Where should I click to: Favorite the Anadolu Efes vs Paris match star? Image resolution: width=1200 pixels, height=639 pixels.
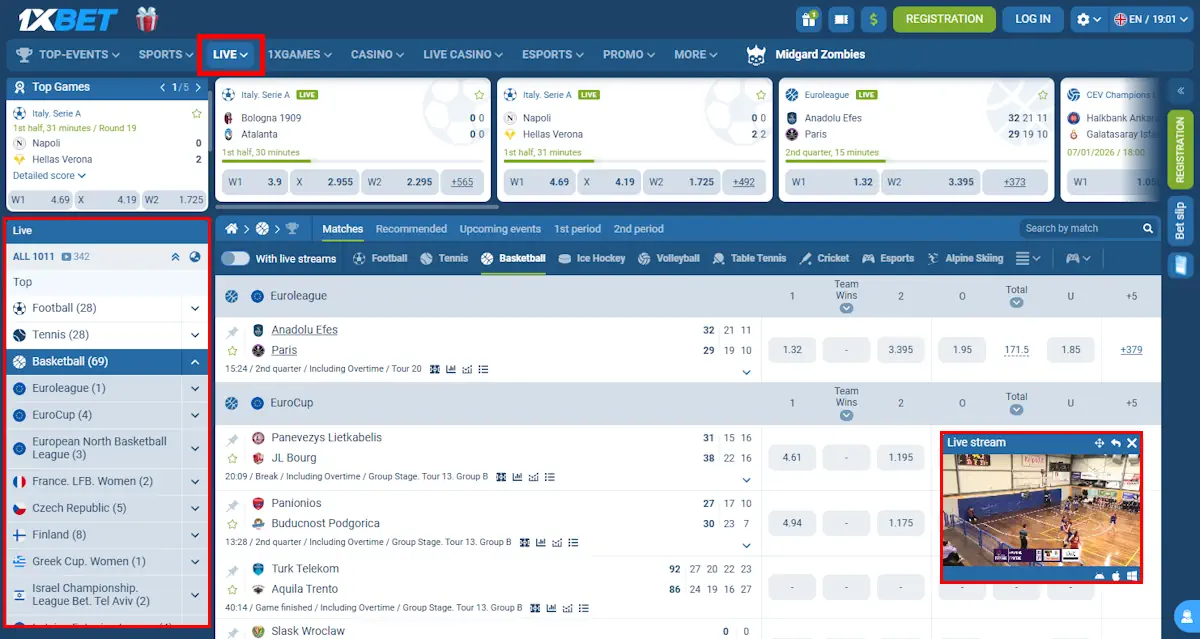tap(232, 351)
